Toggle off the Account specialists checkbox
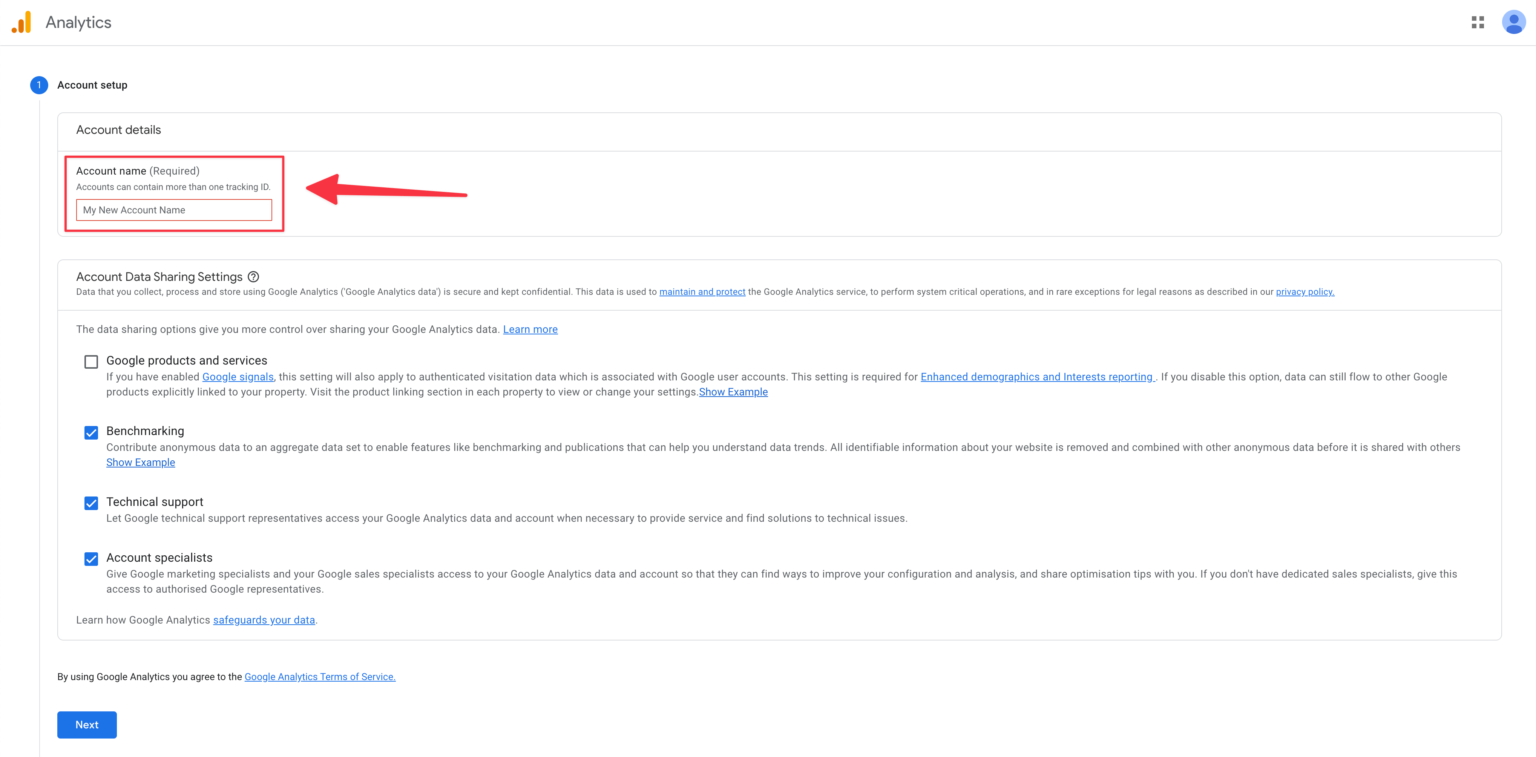The image size is (1536, 757). pyautogui.click(x=91, y=559)
